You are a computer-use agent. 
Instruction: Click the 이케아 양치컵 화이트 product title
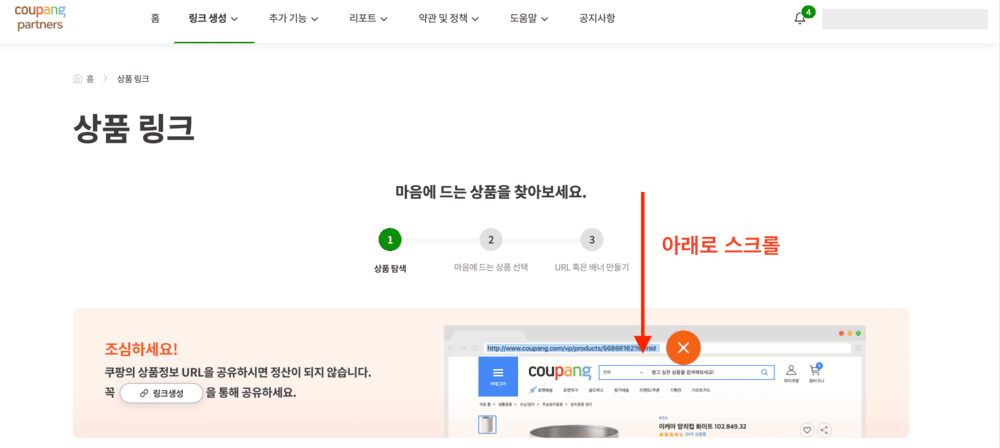[702, 426]
